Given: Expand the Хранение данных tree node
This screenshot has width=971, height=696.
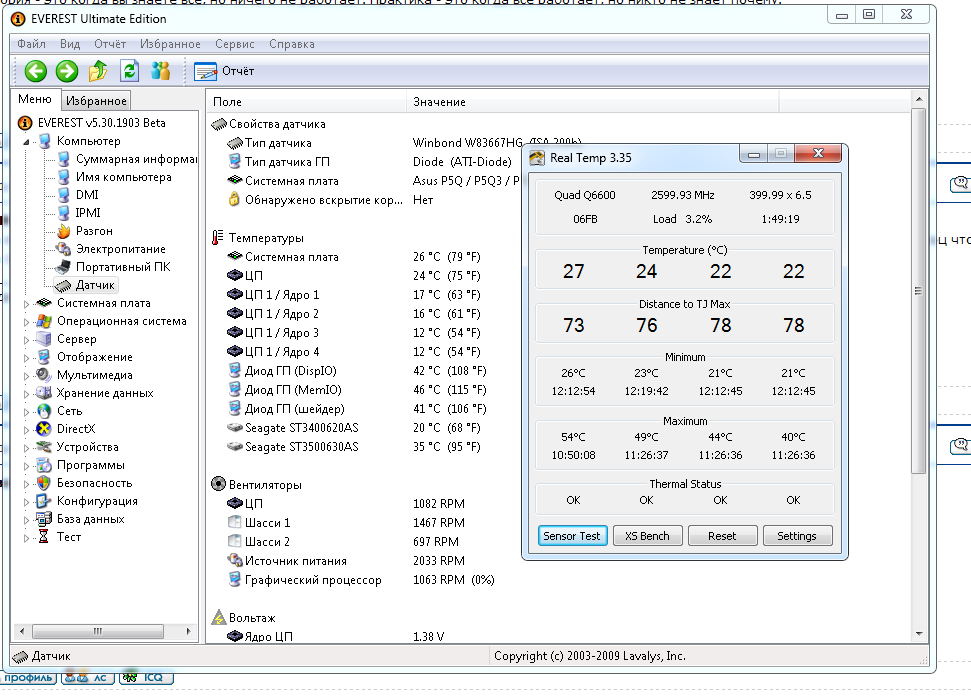Looking at the screenshot, I should 26,394.
